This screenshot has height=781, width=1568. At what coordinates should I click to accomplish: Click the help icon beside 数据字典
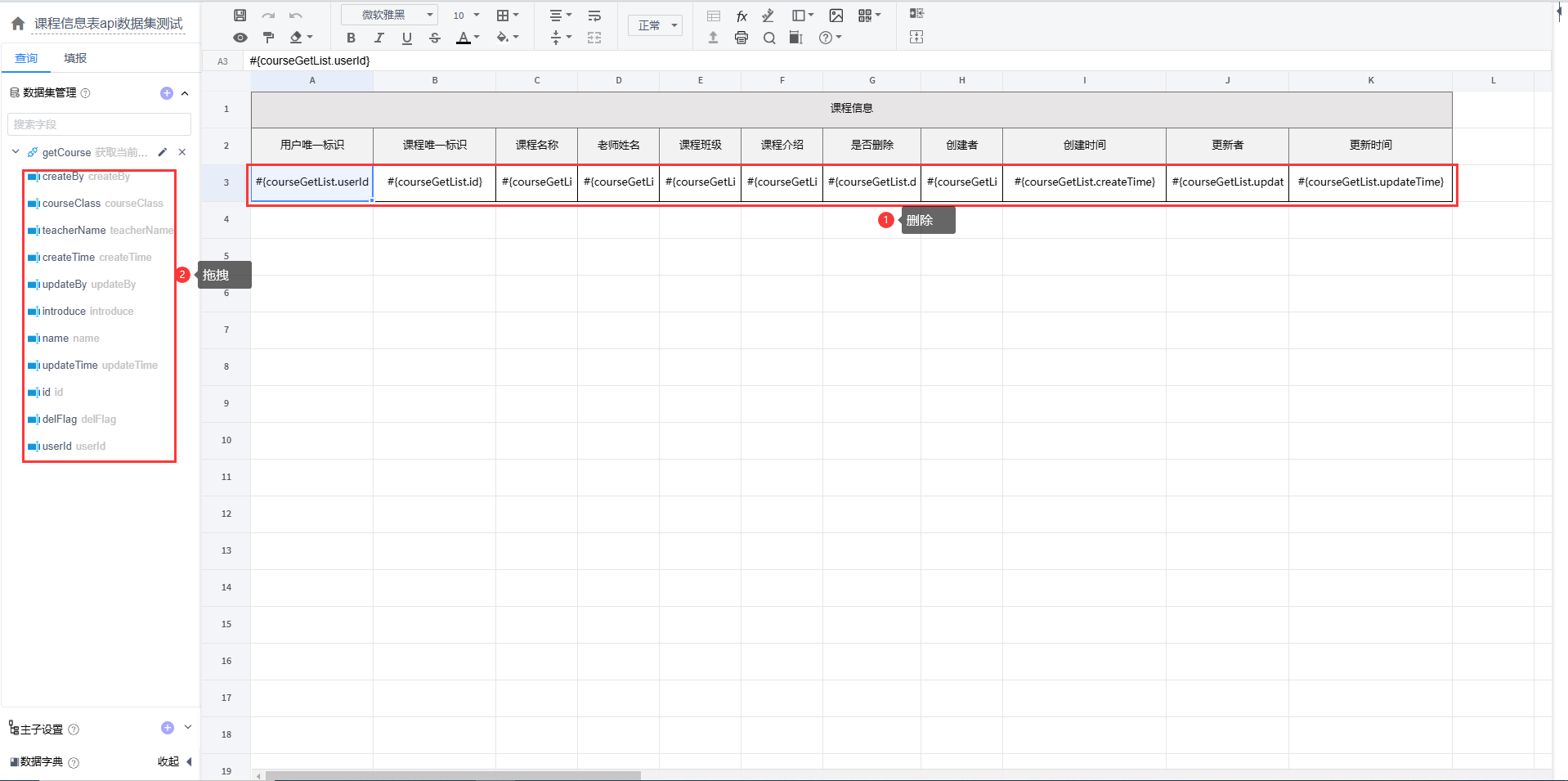click(74, 762)
